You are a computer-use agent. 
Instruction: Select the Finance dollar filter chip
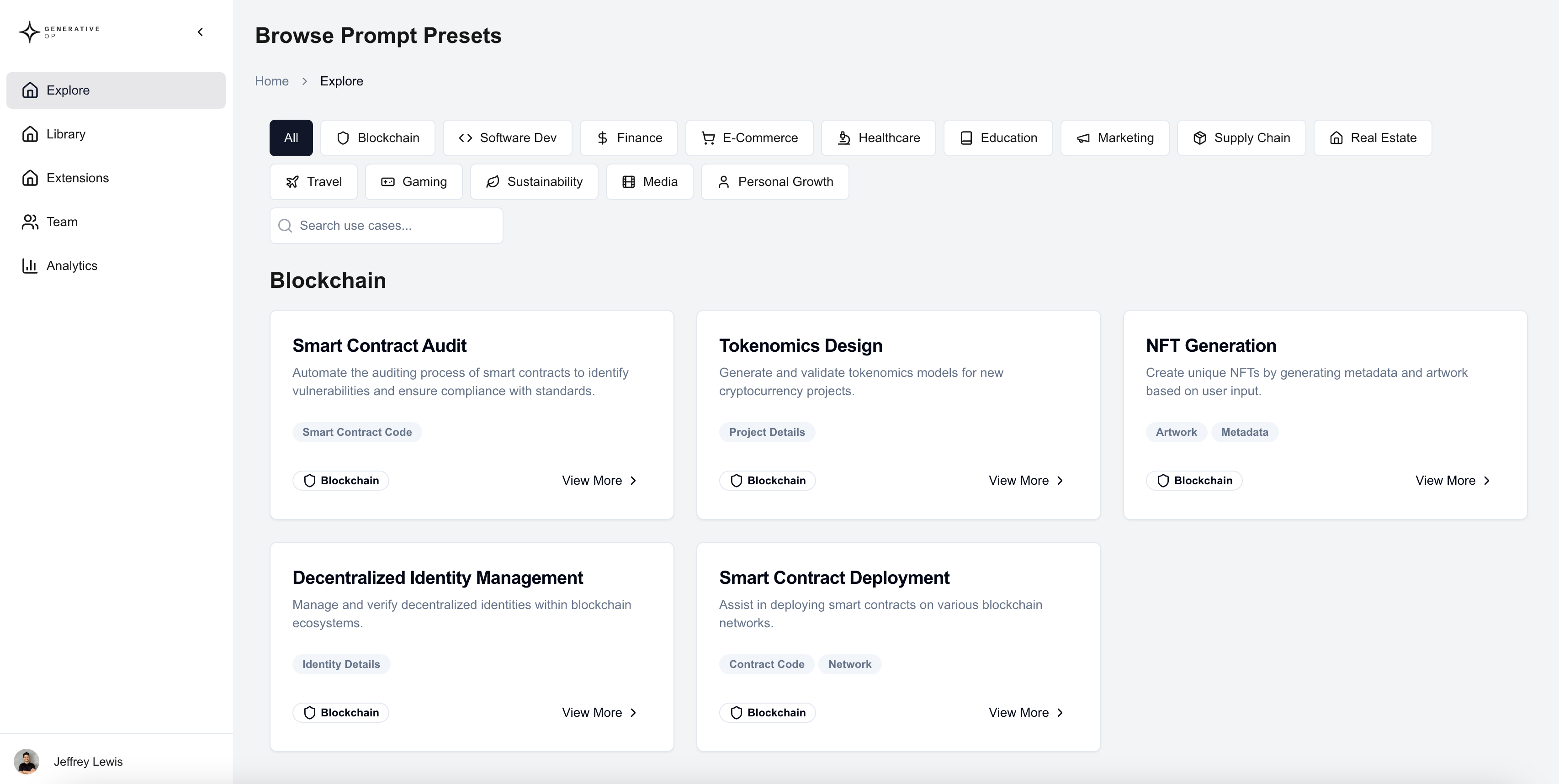click(629, 138)
